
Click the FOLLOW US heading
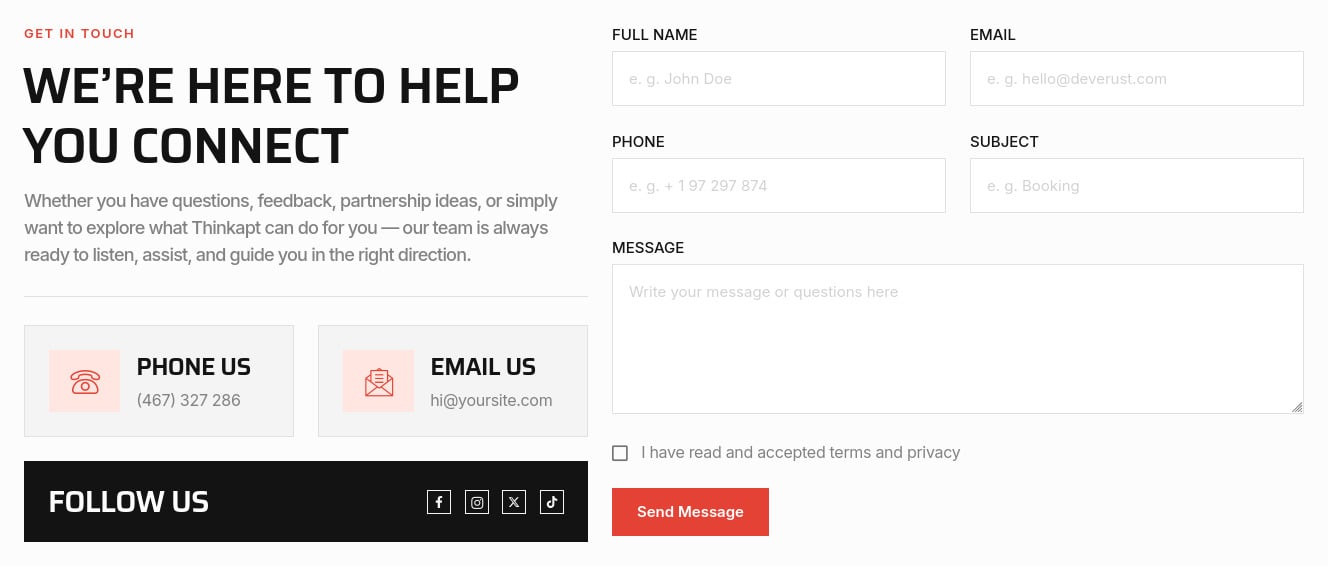click(x=129, y=502)
